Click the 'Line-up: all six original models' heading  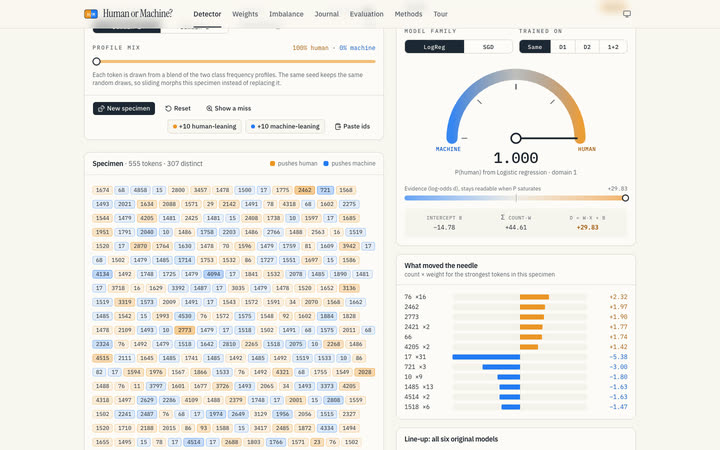[x=451, y=439]
